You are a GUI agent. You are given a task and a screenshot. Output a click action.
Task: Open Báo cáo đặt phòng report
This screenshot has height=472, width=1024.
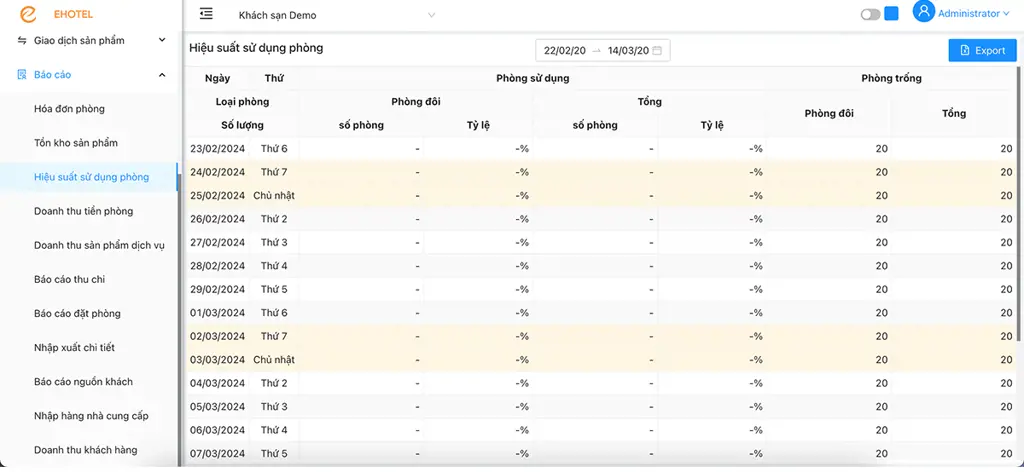[x=77, y=313]
